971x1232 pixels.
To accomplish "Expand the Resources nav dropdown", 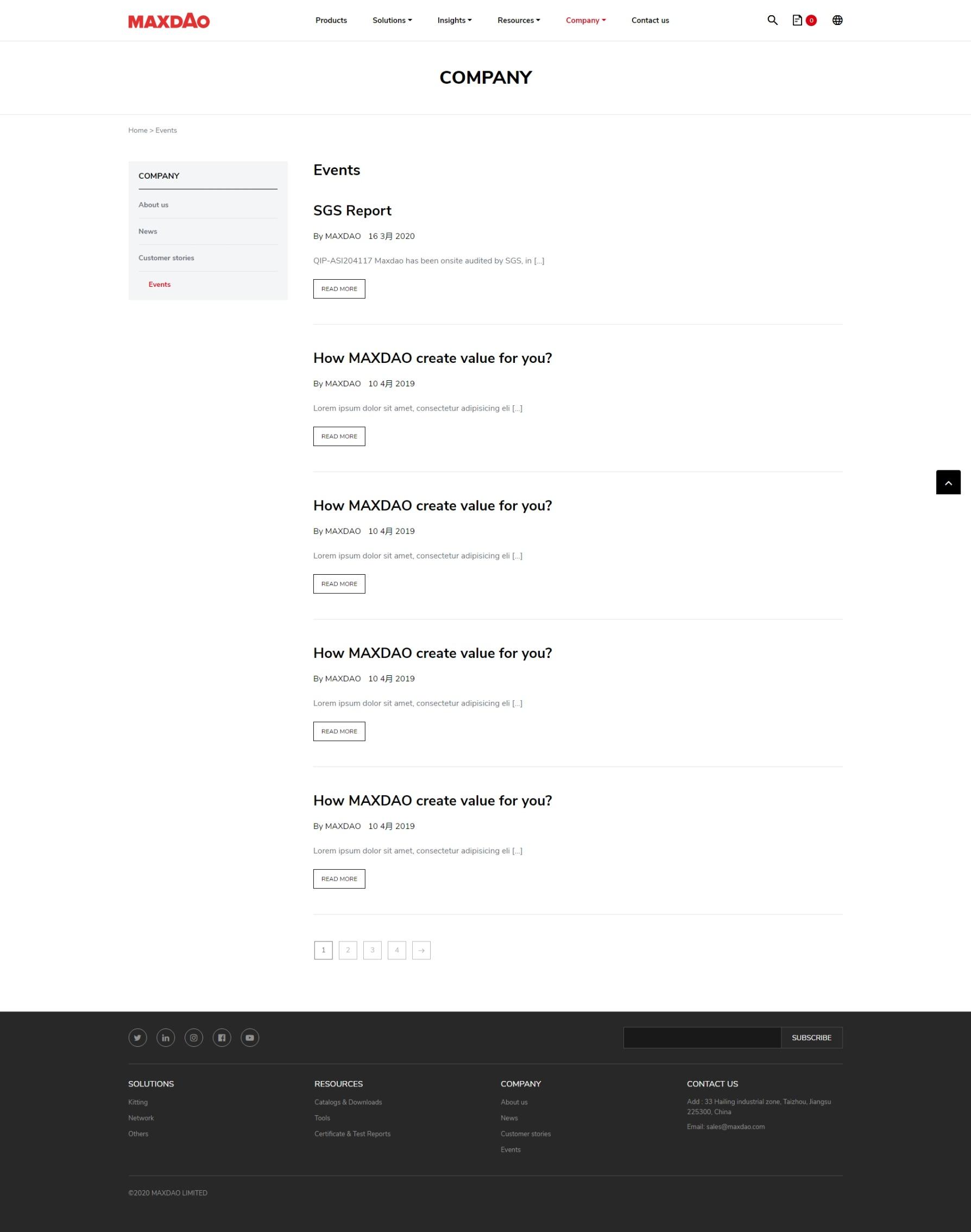I will coord(519,21).
